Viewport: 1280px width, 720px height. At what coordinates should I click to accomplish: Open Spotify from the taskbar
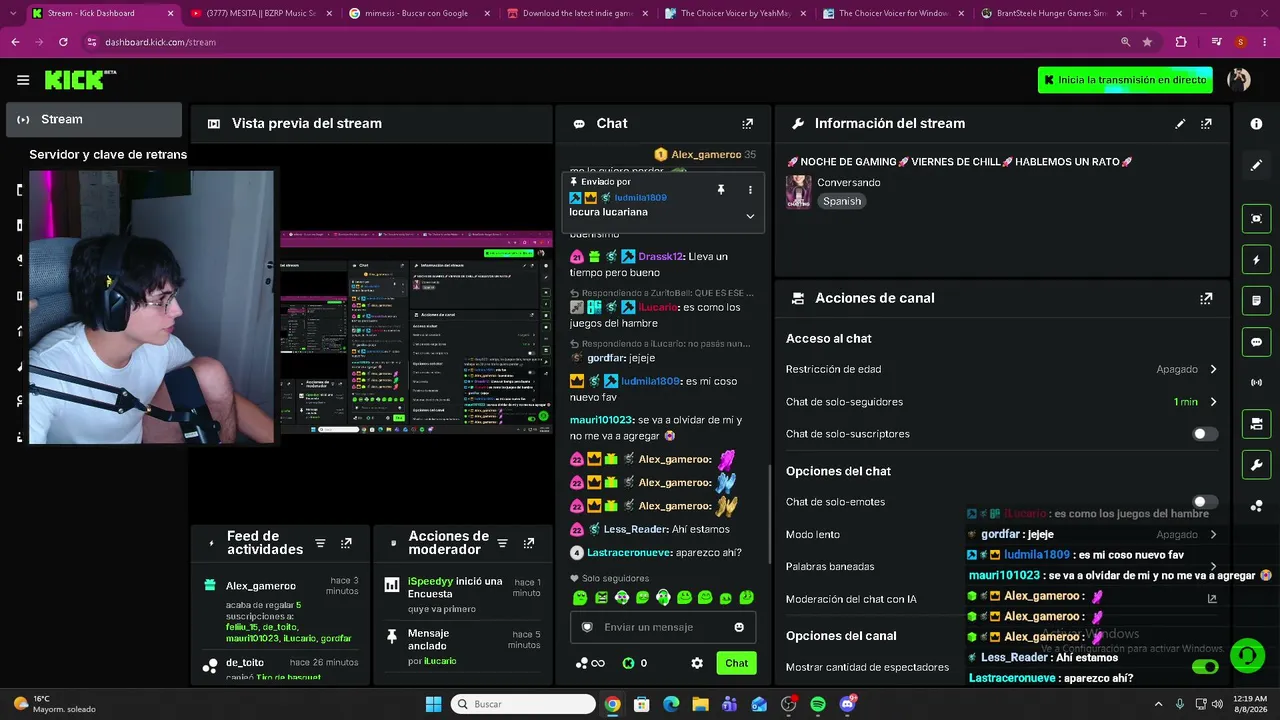[x=818, y=704]
